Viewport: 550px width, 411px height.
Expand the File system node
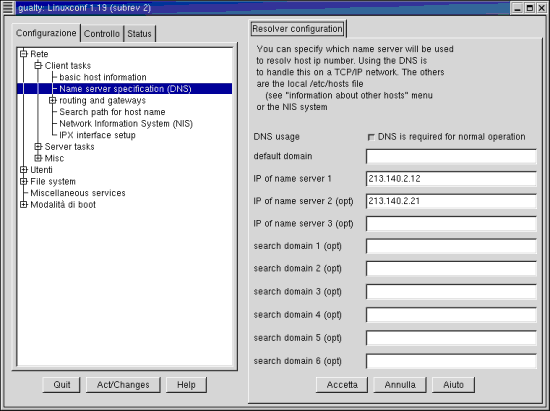coord(24,181)
